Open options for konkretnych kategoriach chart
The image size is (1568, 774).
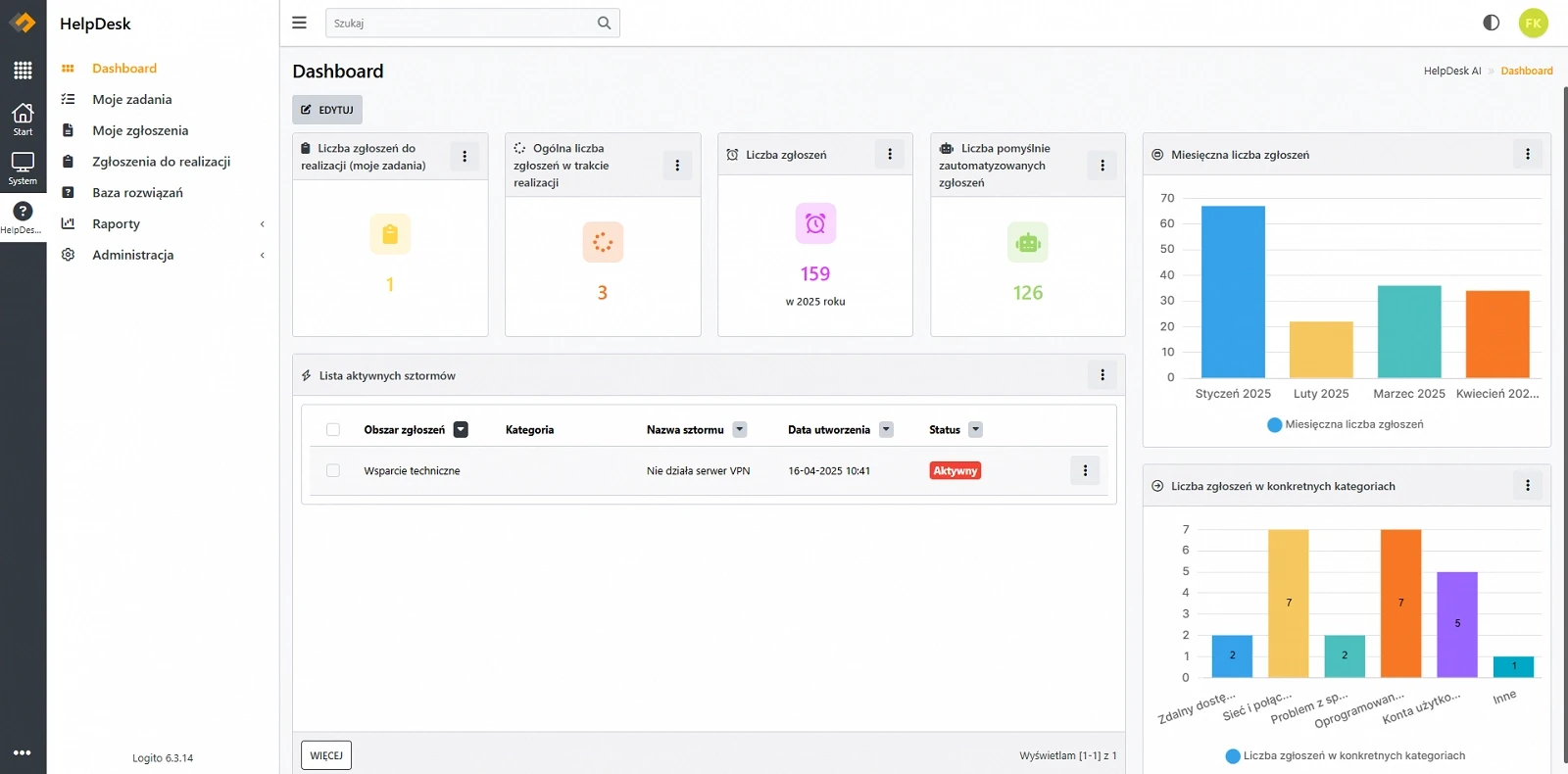[x=1528, y=485]
